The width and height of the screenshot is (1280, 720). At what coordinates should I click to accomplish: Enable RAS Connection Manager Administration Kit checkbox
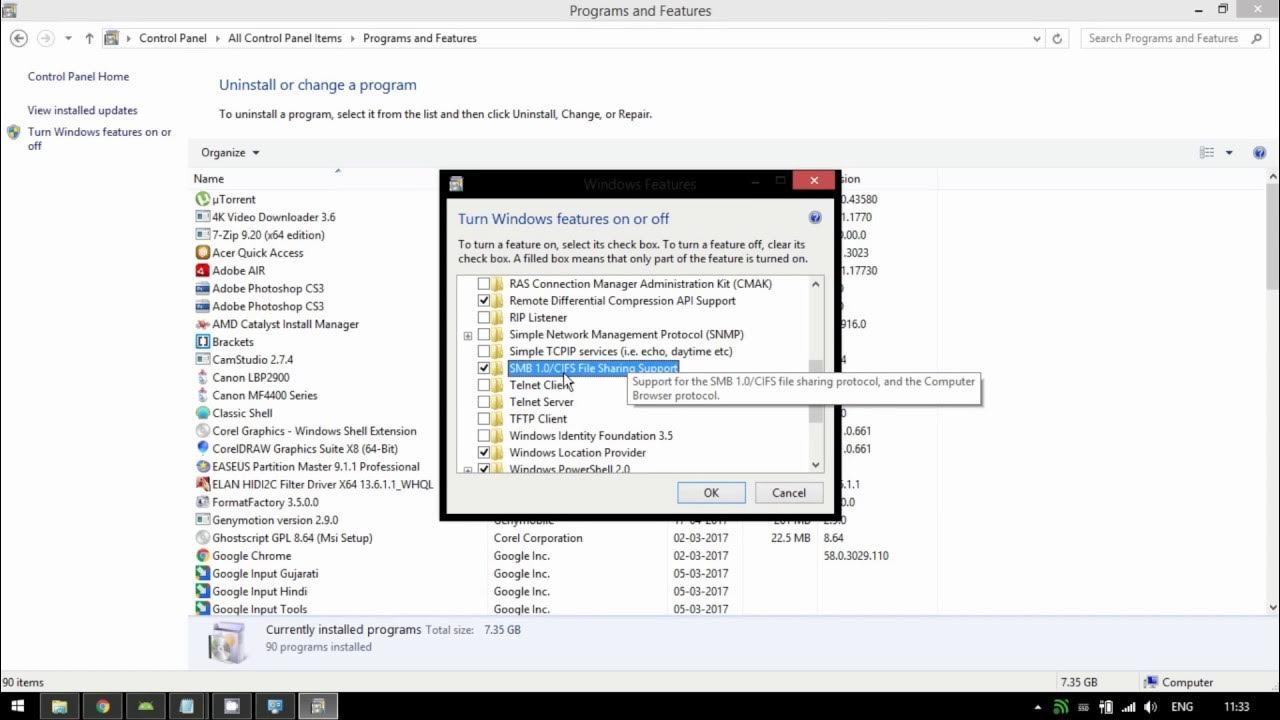pyautogui.click(x=484, y=284)
